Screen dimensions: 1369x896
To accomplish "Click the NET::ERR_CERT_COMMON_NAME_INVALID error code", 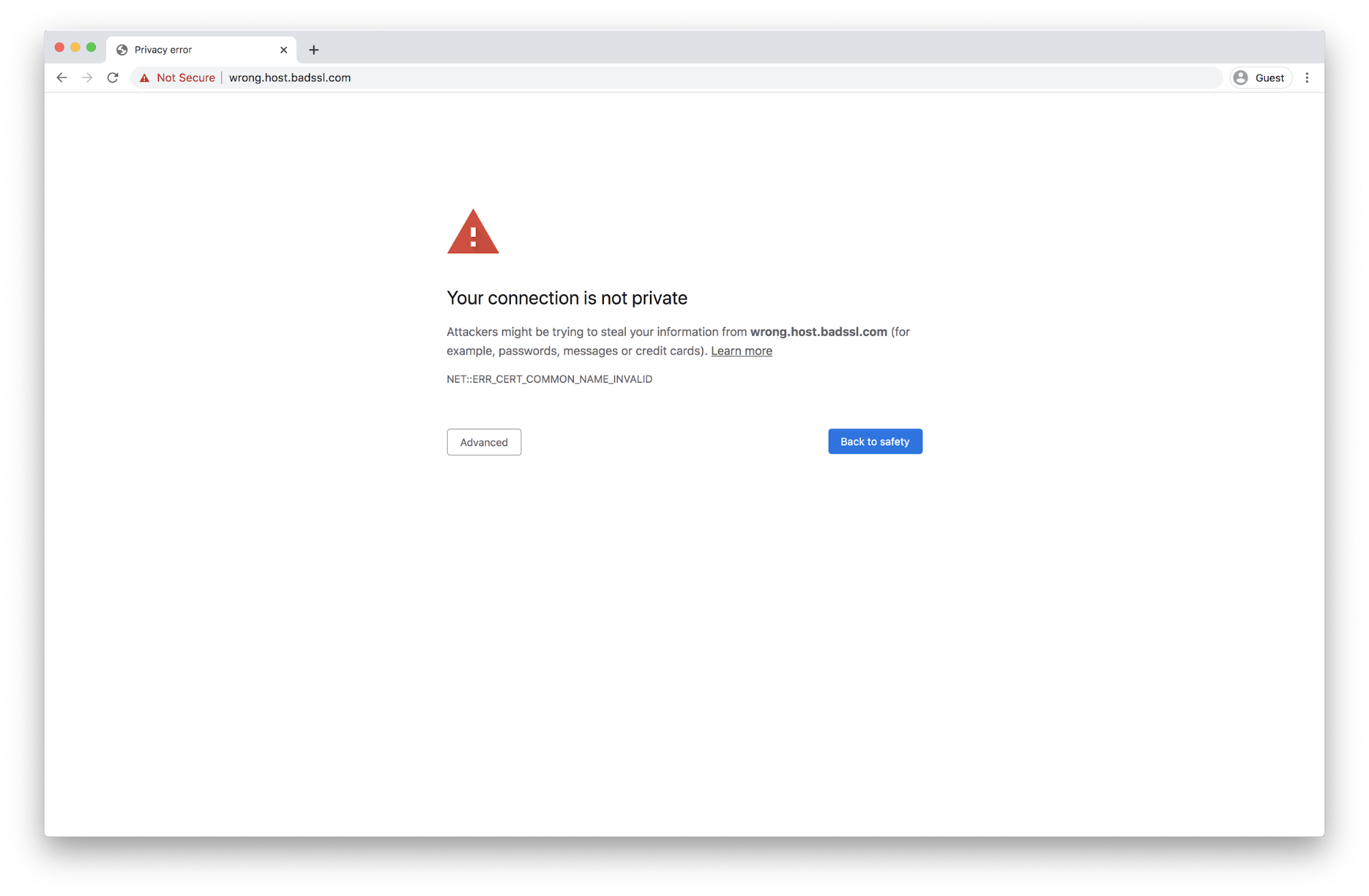I will tap(549, 379).
